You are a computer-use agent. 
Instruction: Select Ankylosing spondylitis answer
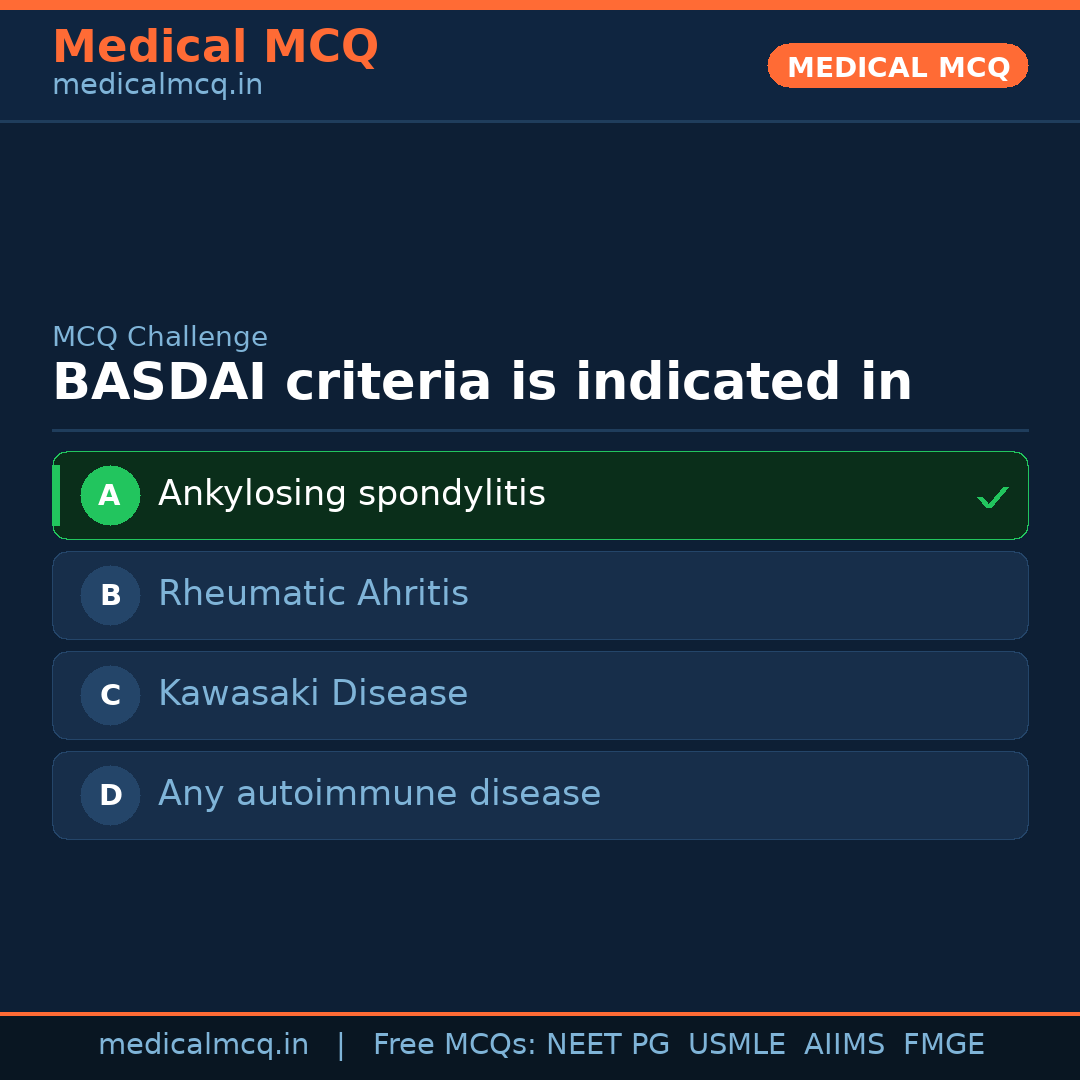[x=352, y=494]
